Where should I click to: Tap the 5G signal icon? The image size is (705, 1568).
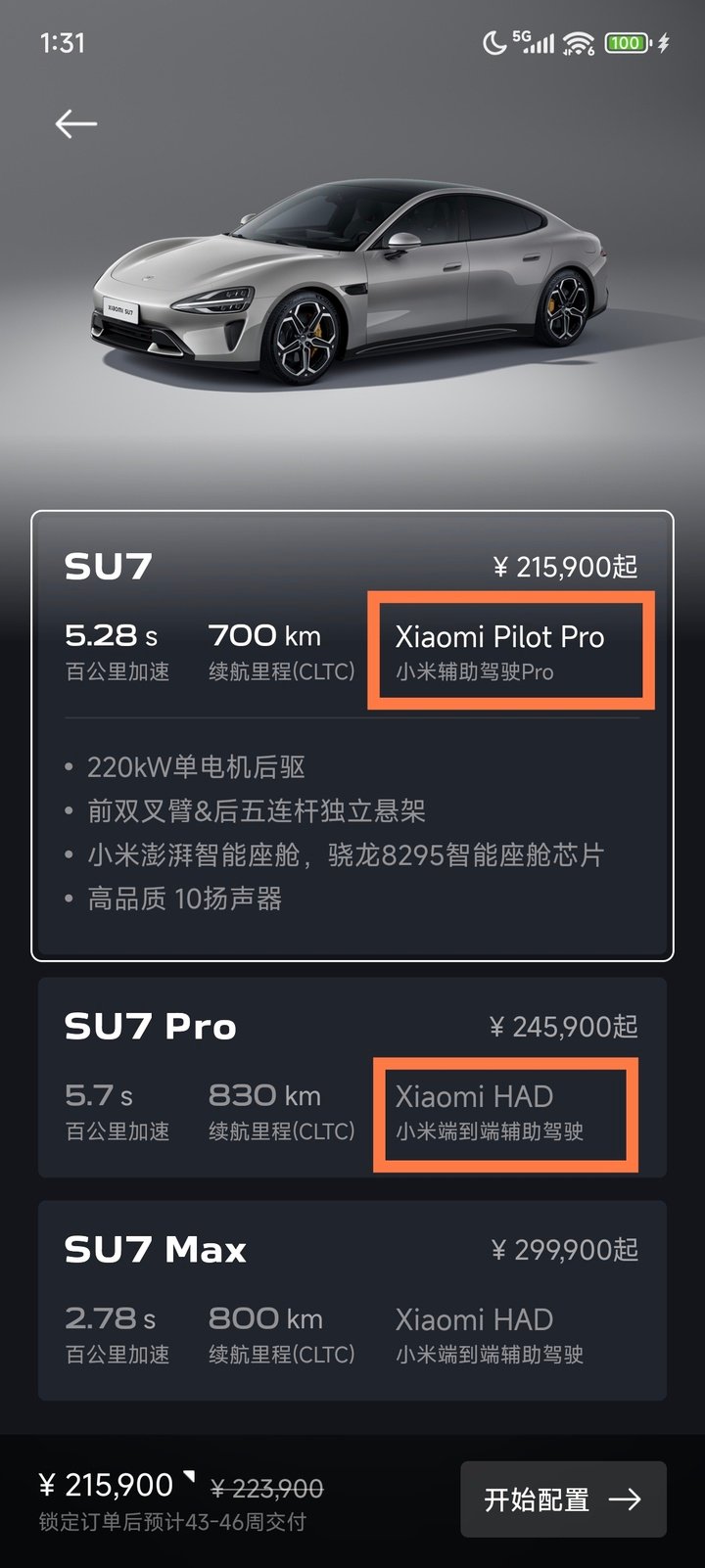point(533,42)
